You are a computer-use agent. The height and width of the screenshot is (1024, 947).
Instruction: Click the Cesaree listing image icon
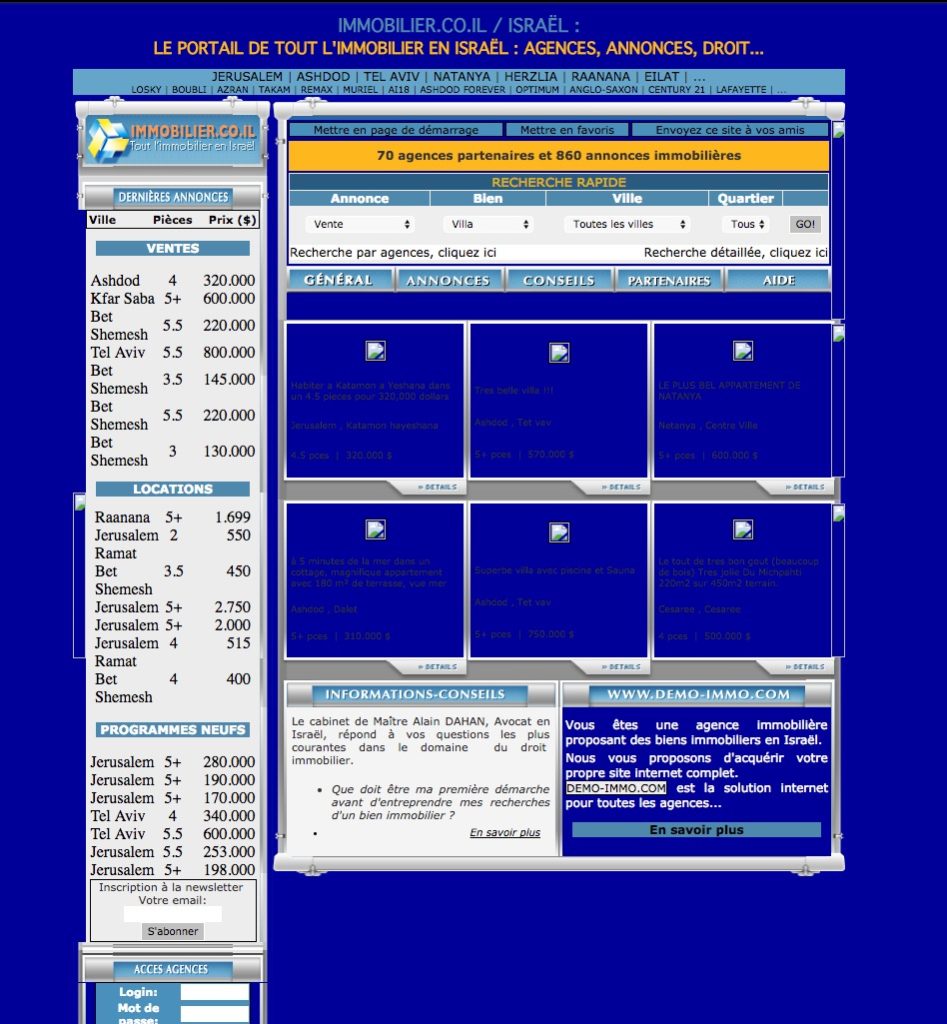click(x=743, y=530)
